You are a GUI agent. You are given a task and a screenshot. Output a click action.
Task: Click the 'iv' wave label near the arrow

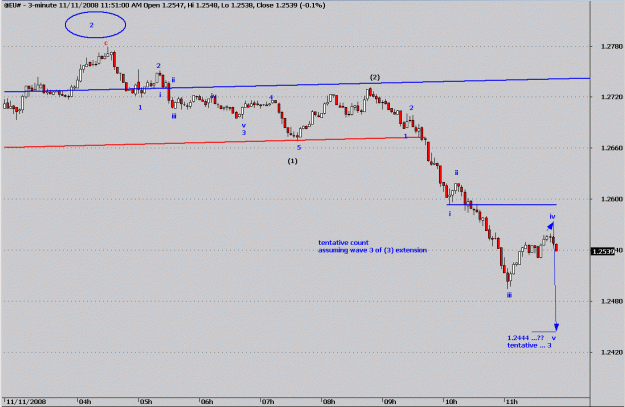click(552, 216)
